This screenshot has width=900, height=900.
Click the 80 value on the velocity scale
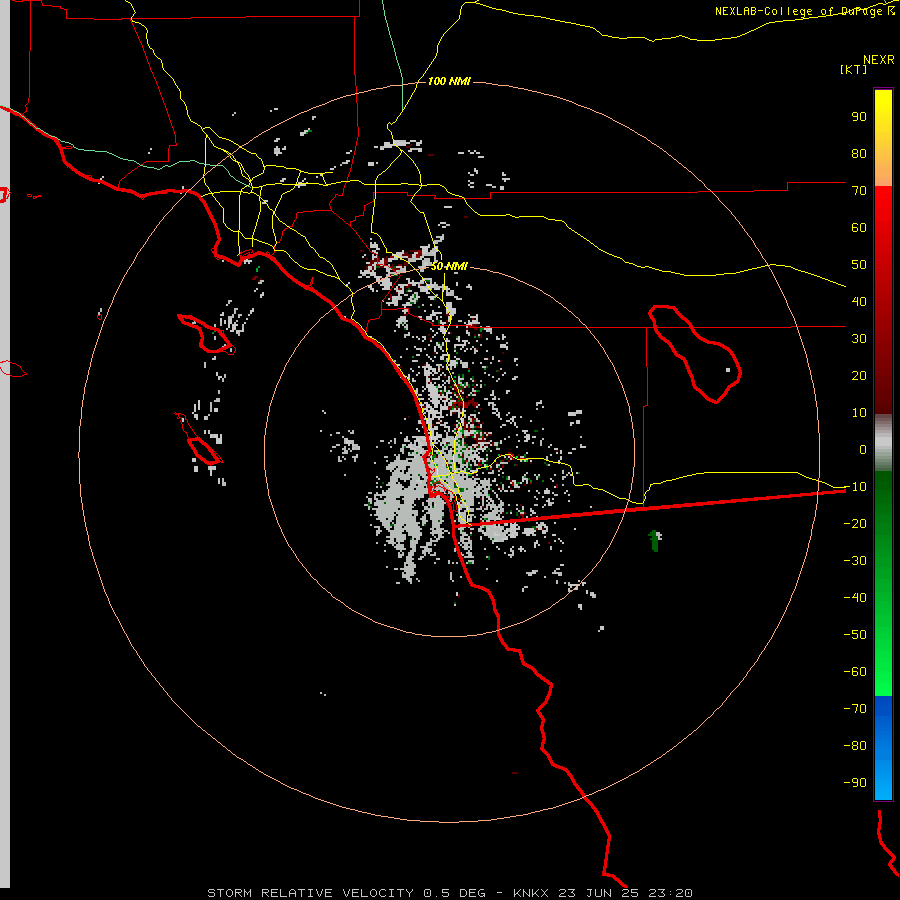click(859, 153)
